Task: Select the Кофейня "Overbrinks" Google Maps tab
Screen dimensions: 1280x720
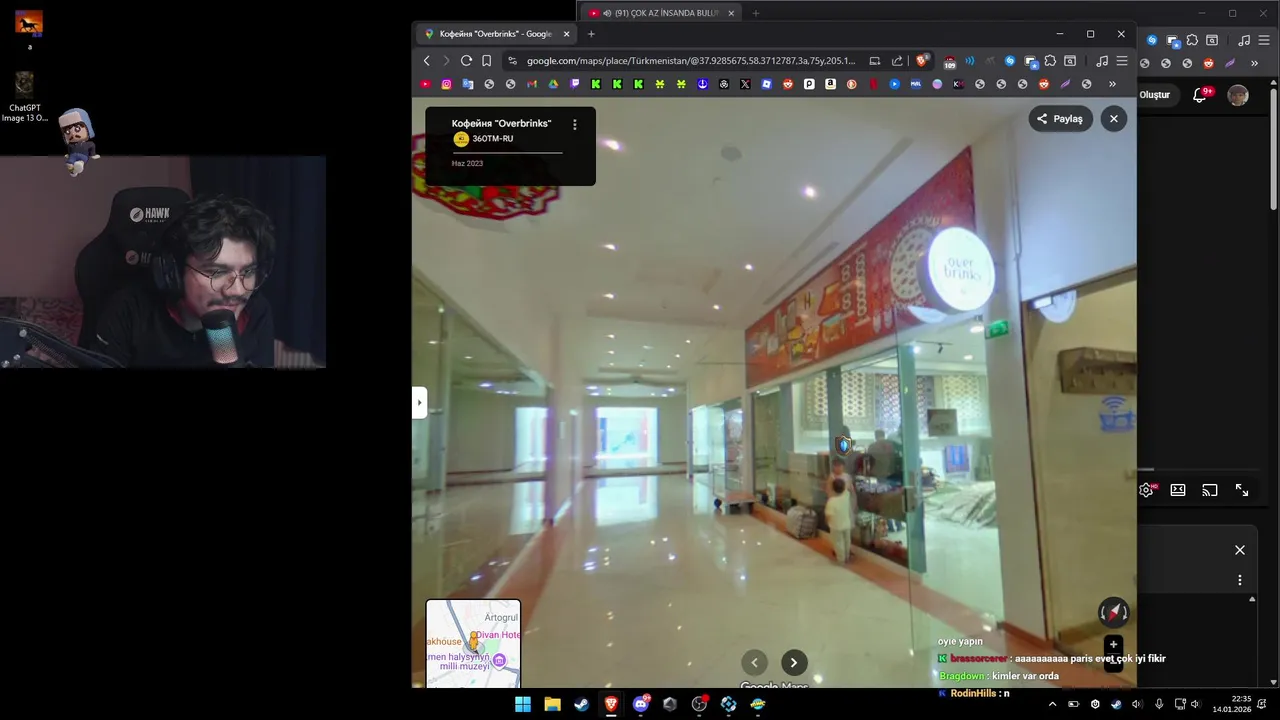Action: 495,34
